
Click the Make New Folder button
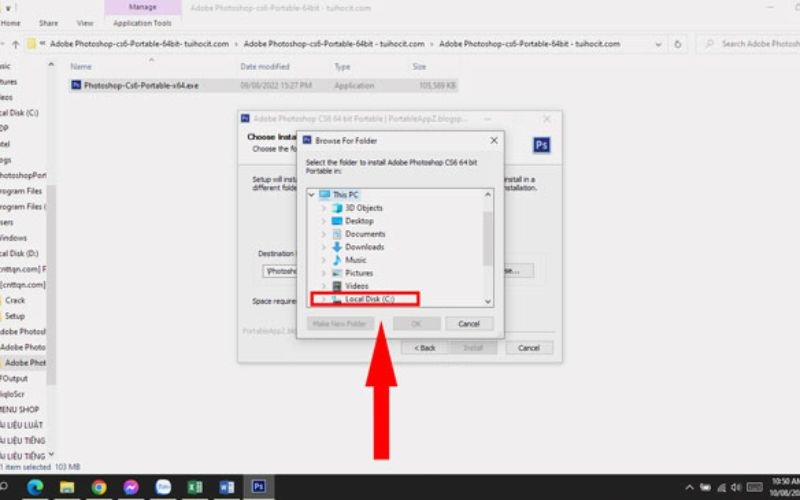[340, 323]
